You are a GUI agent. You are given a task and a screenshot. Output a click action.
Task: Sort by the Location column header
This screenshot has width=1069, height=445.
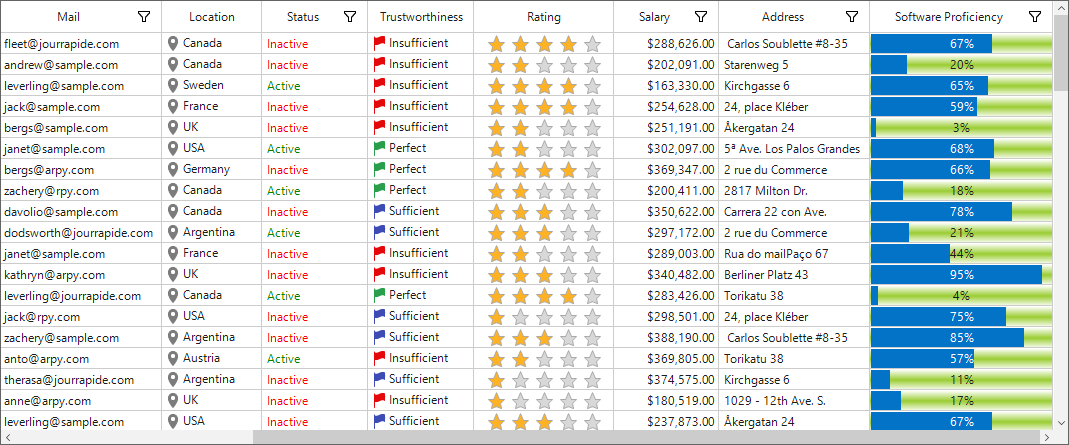tap(211, 17)
